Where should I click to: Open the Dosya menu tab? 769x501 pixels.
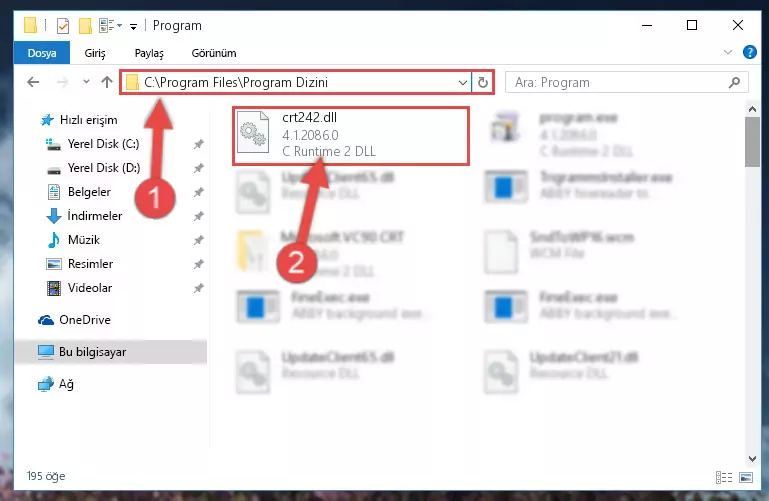click(42, 53)
